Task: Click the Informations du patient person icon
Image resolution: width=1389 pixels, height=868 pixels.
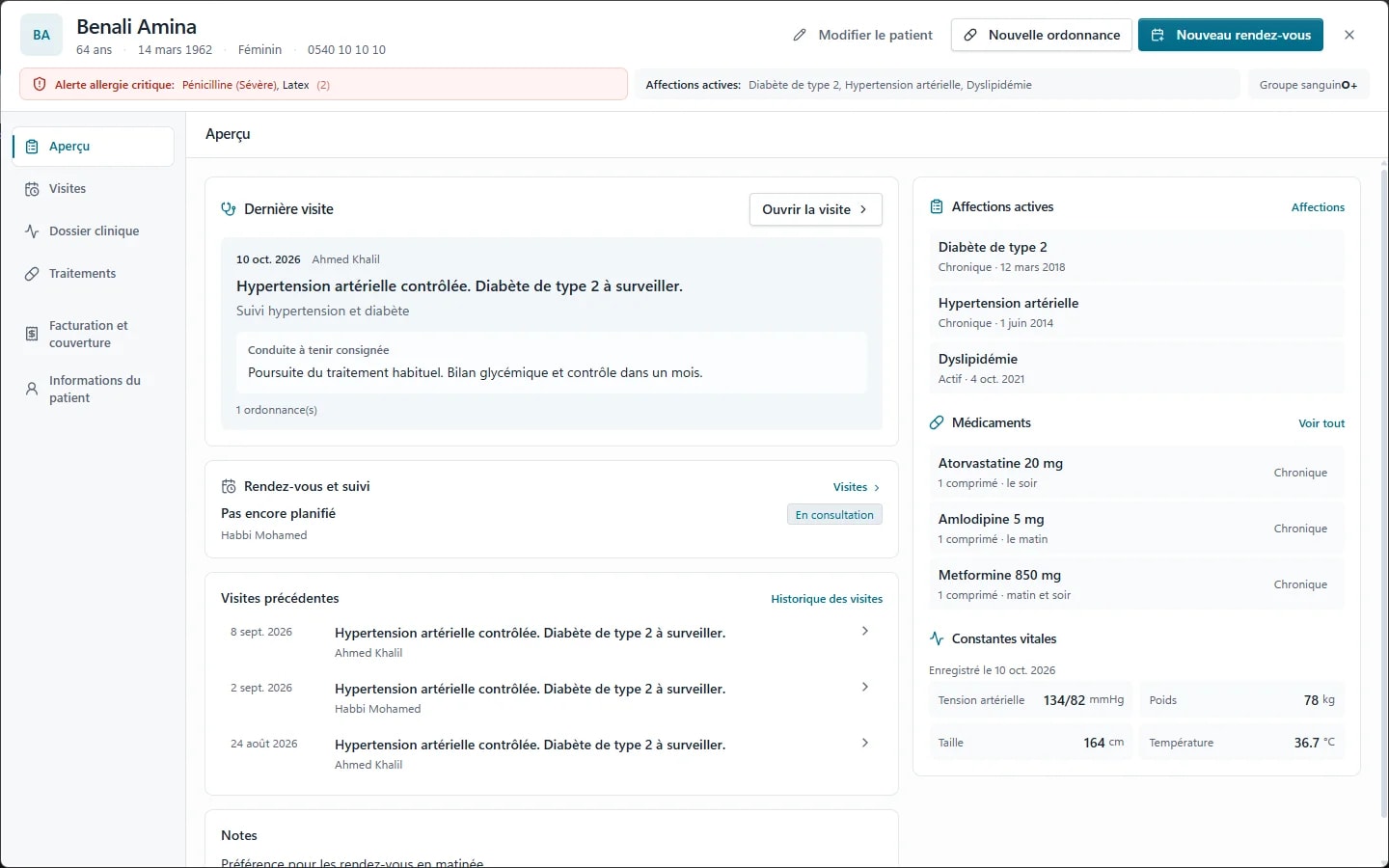Action: [32, 389]
